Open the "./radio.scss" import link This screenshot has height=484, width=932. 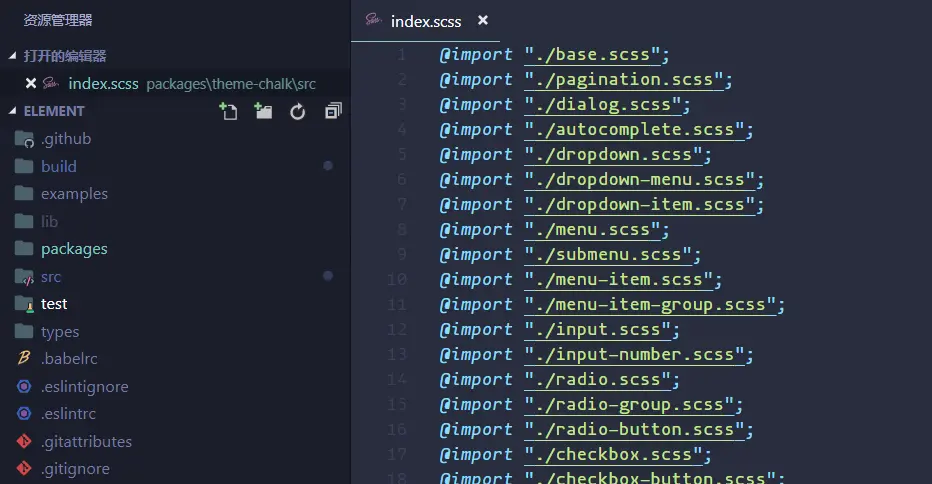pos(598,379)
